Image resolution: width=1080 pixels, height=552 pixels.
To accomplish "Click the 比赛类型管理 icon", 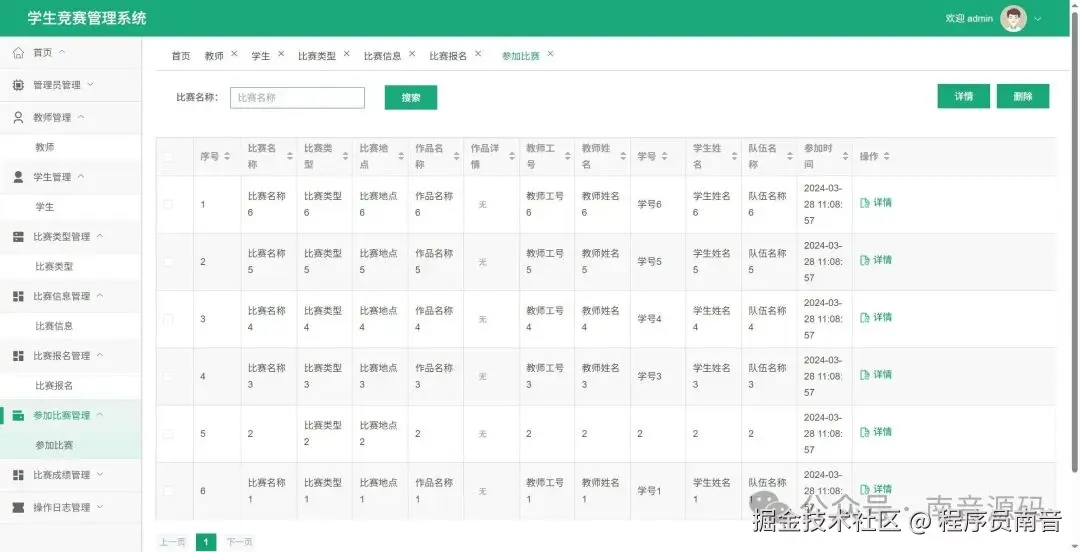I will point(19,236).
